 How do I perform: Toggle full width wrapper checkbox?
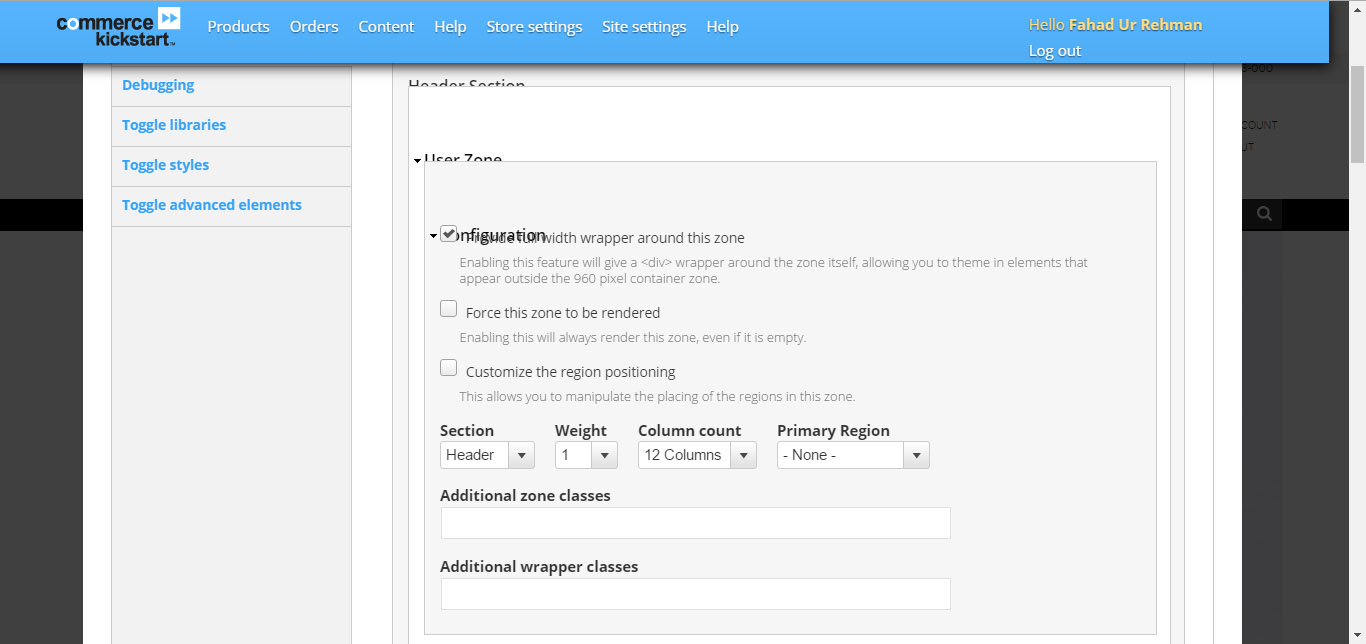449,233
